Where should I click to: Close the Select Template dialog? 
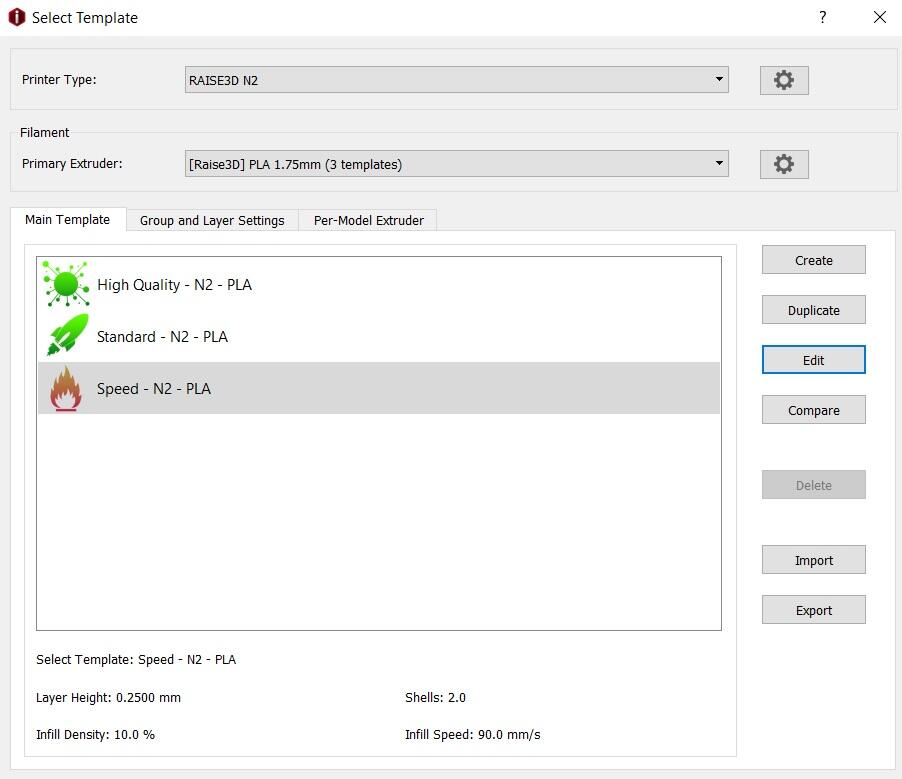click(880, 17)
